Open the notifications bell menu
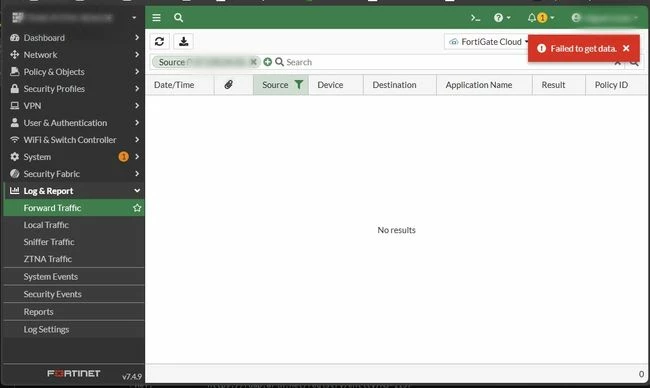The height and width of the screenshot is (388, 650). (541, 18)
